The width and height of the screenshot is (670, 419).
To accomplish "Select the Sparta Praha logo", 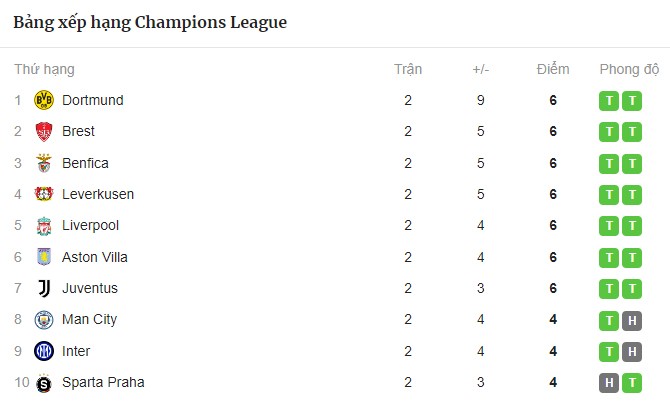I will tap(44, 383).
